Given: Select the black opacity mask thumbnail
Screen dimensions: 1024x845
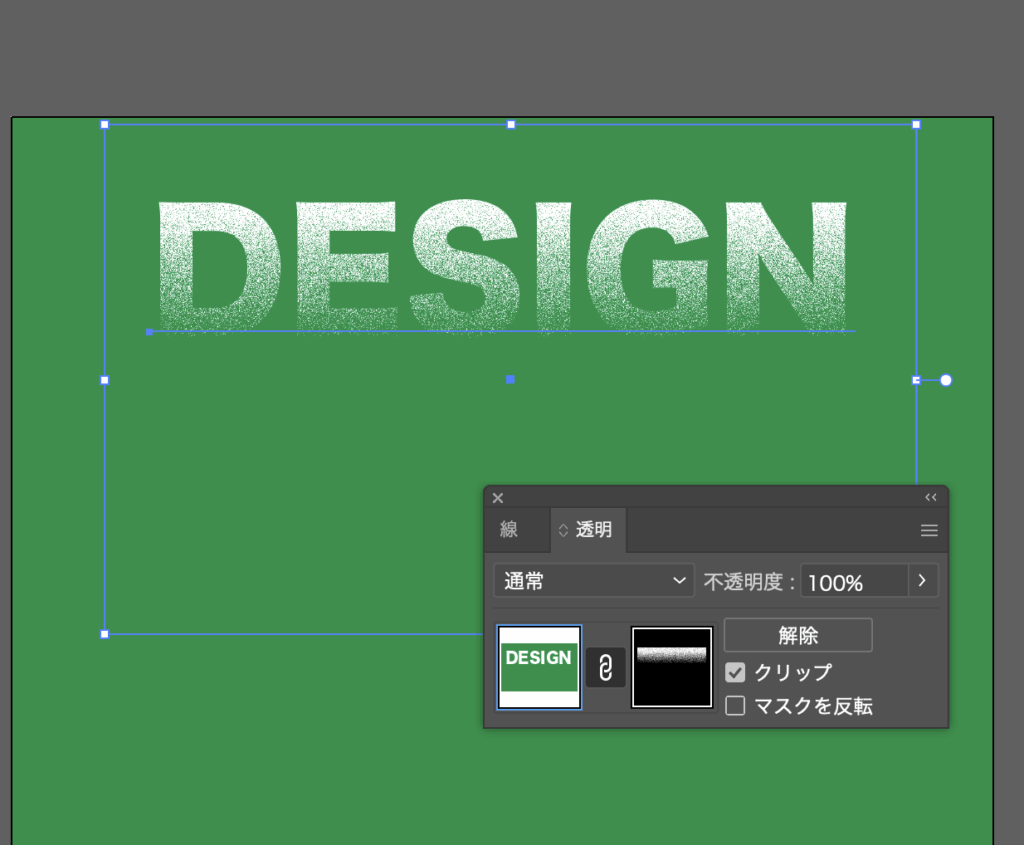Looking at the screenshot, I should (x=672, y=667).
